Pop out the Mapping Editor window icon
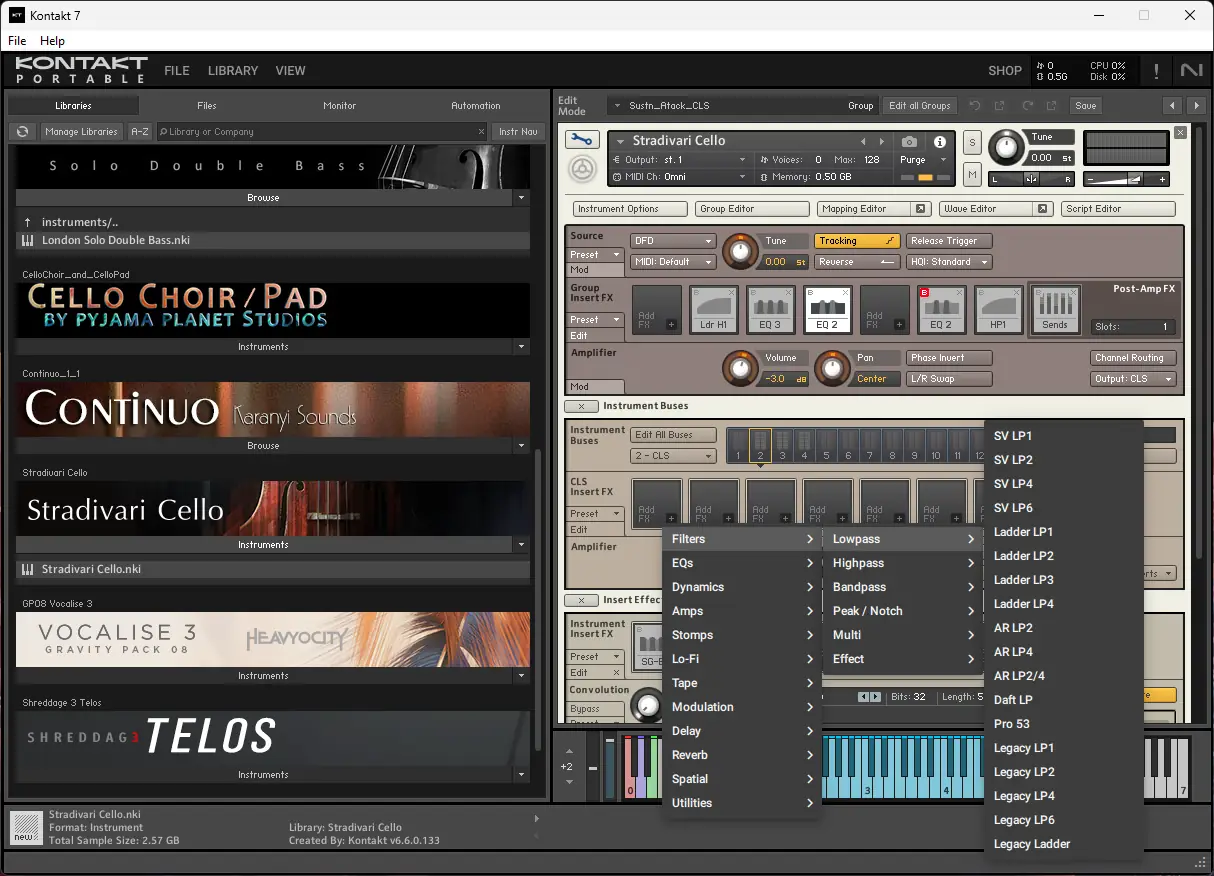 coord(920,209)
